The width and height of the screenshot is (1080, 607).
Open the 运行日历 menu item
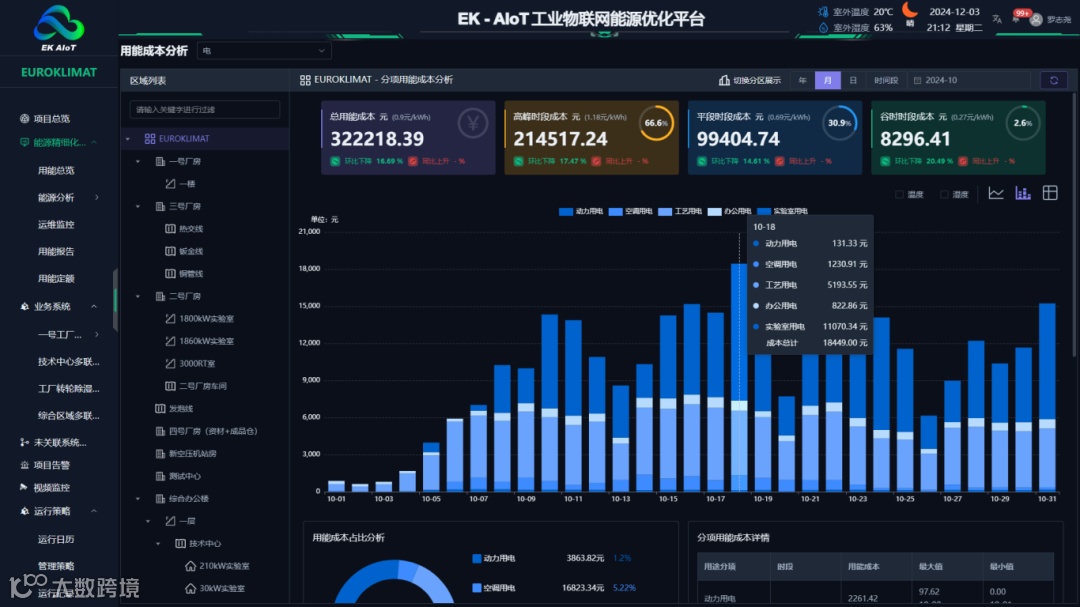tap(56, 539)
